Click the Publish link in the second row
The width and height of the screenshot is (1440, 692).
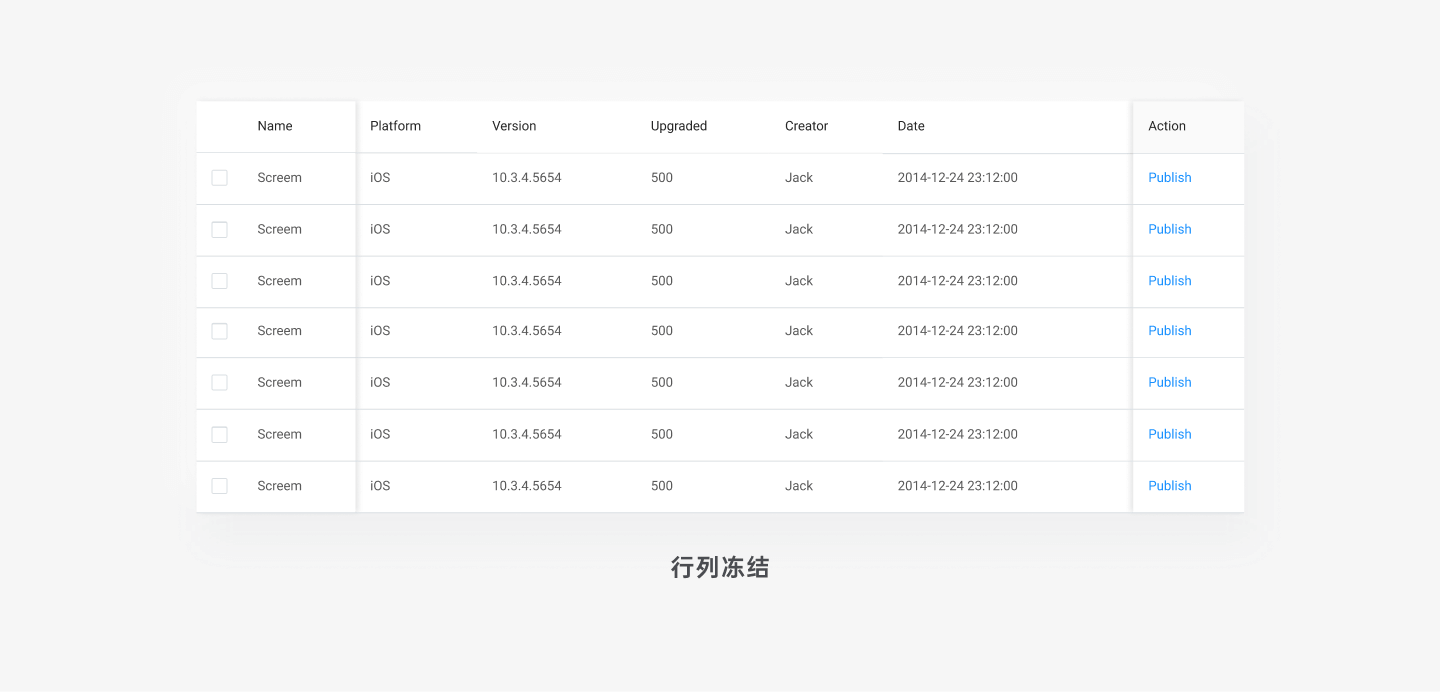tap(1170, 229)
